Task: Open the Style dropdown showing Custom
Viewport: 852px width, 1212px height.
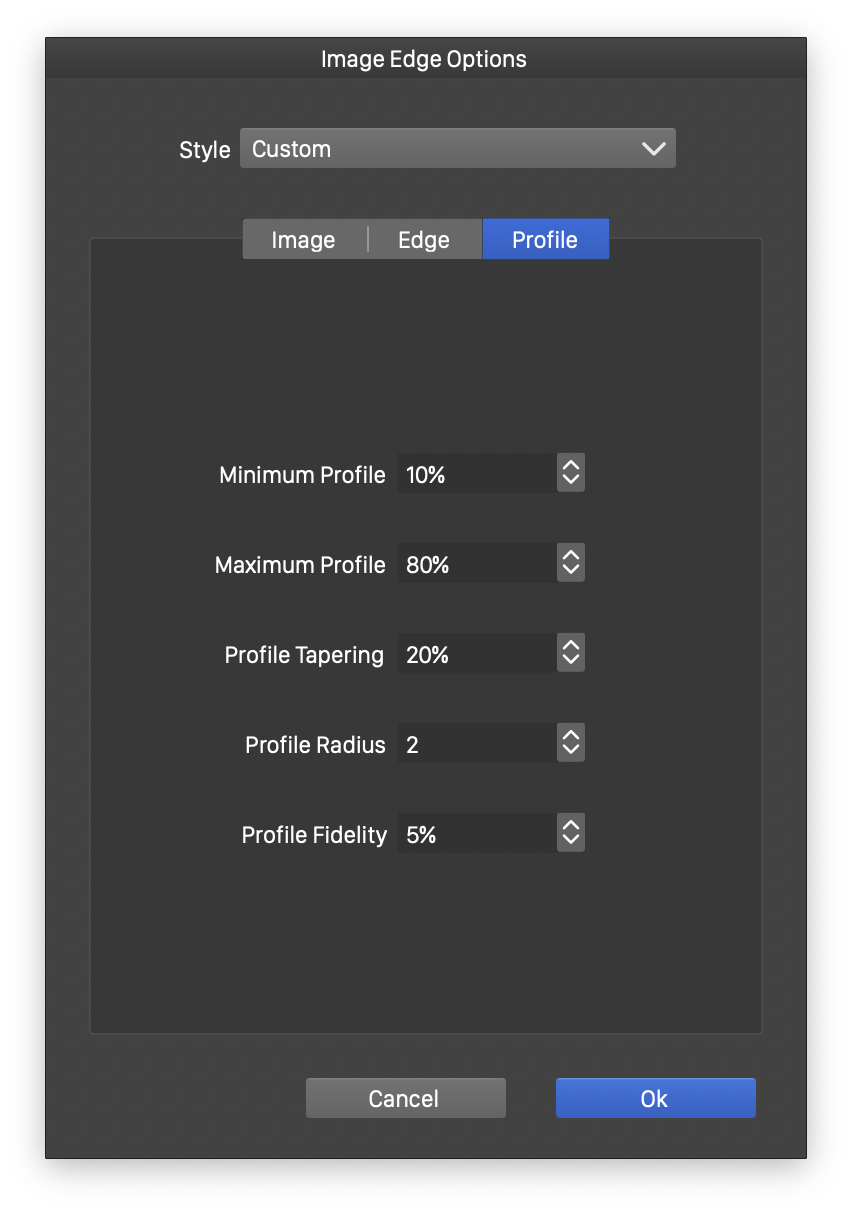Action: [457, 149]
